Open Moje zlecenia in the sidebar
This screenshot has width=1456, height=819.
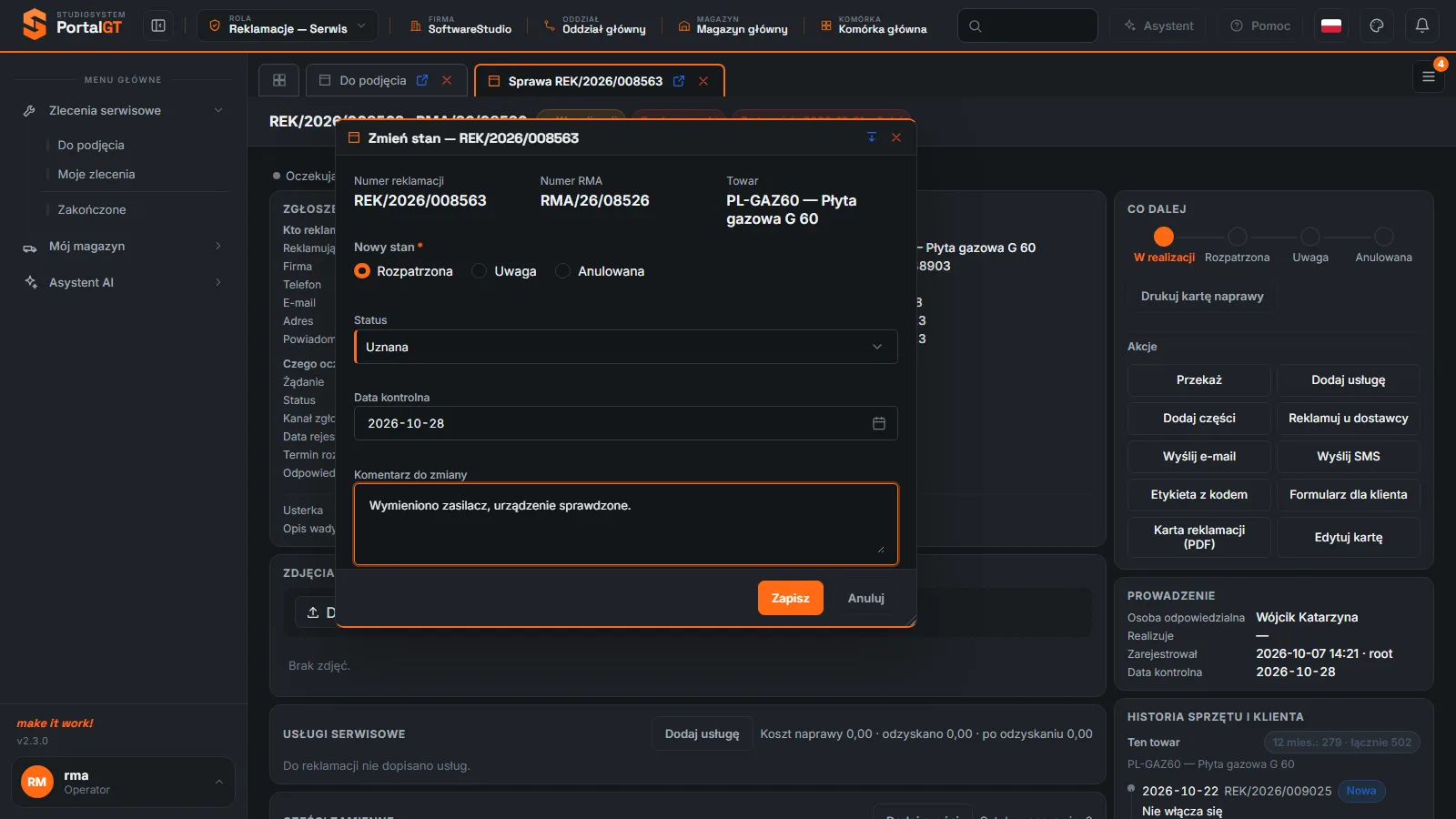[x=96, y=174]
